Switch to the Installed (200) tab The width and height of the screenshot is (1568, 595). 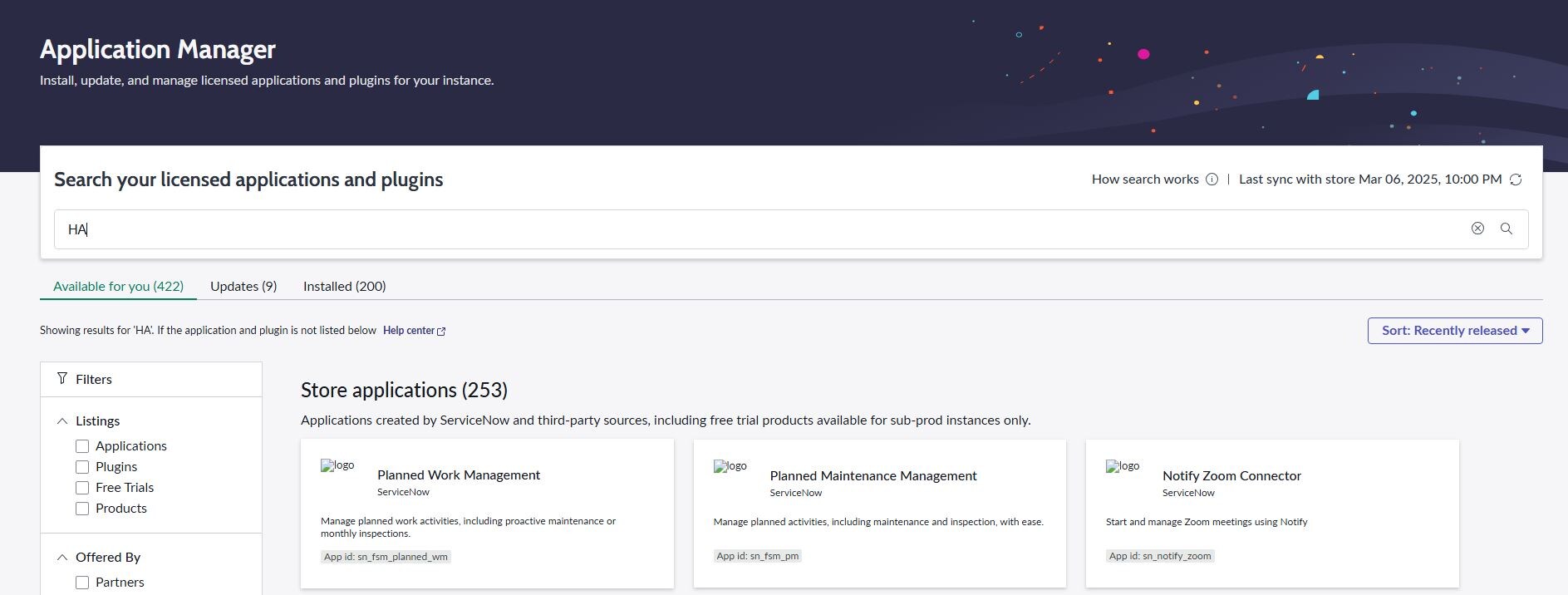tap(344, 286)
